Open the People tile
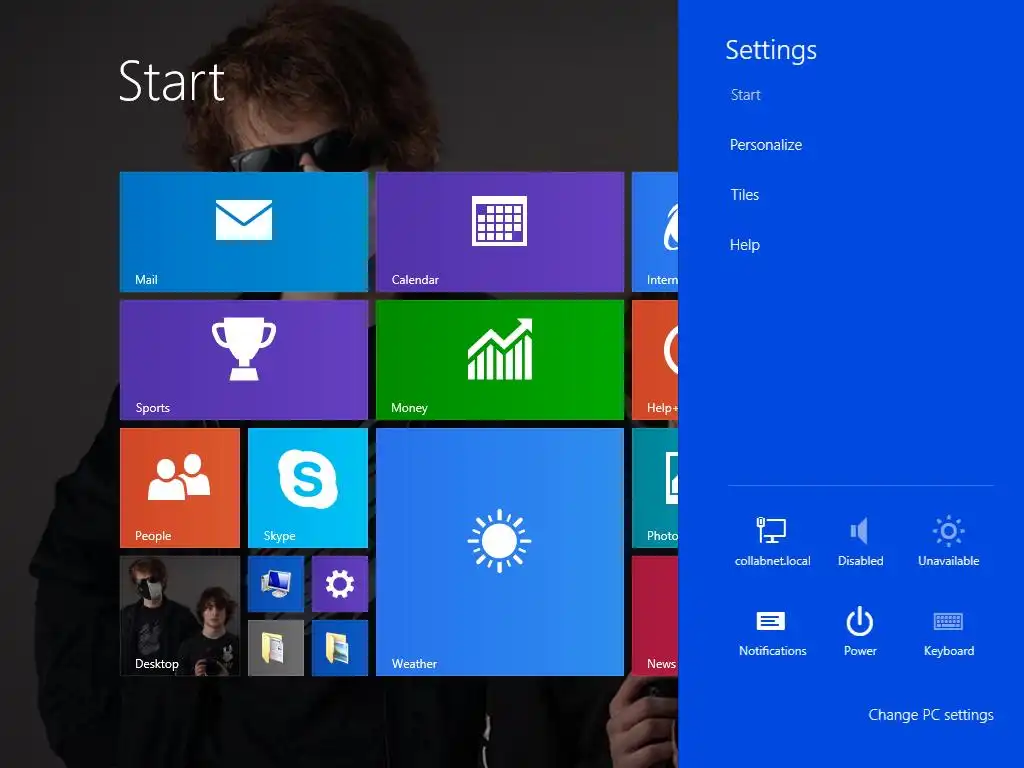 coord(180,488)
